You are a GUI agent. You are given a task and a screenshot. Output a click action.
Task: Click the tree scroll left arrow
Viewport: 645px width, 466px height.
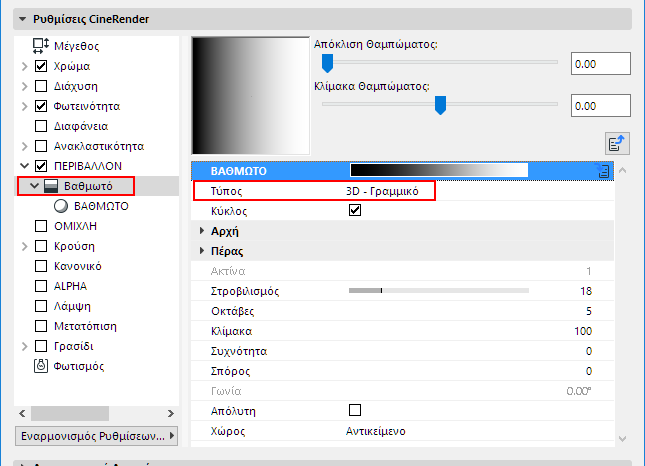pos(22,413)
